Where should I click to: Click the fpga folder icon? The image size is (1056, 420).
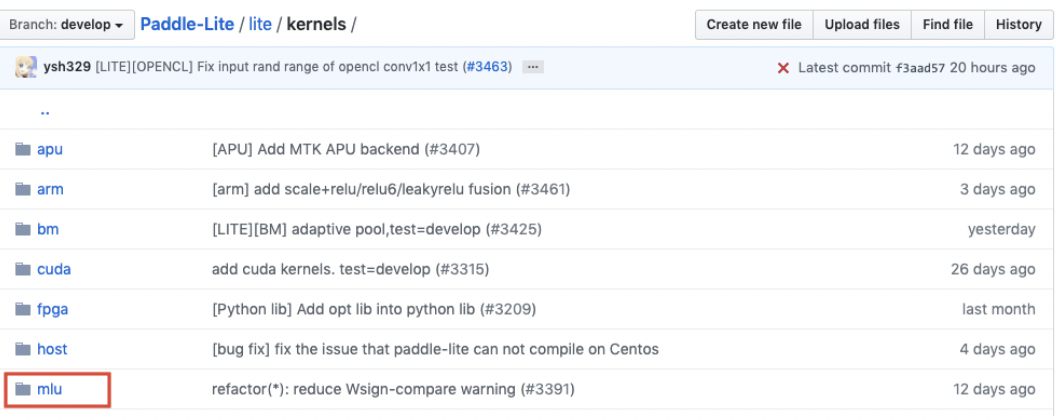tap(23, 309)
